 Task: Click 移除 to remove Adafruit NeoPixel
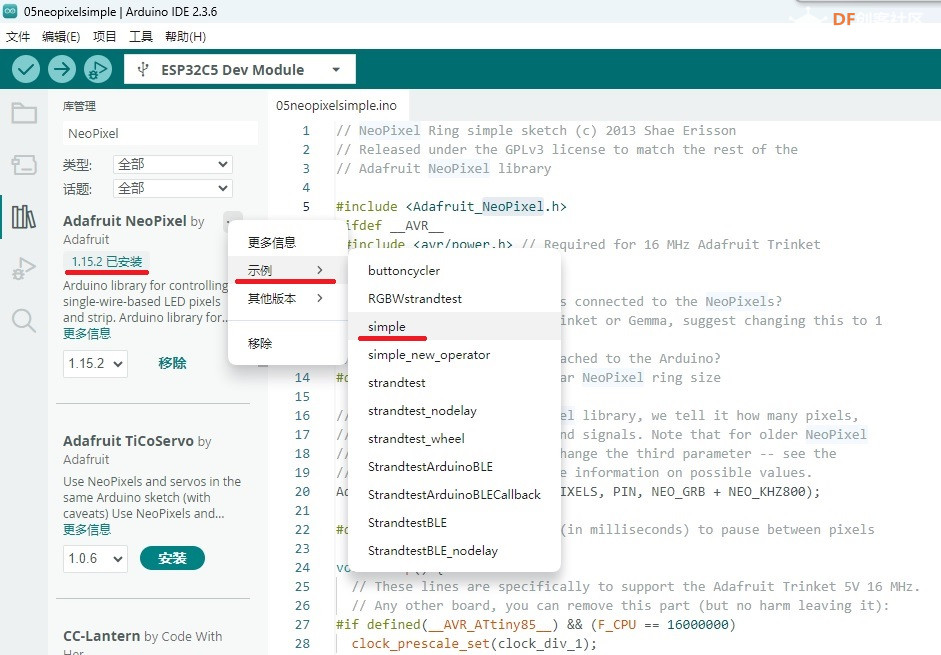click(172, 363)
